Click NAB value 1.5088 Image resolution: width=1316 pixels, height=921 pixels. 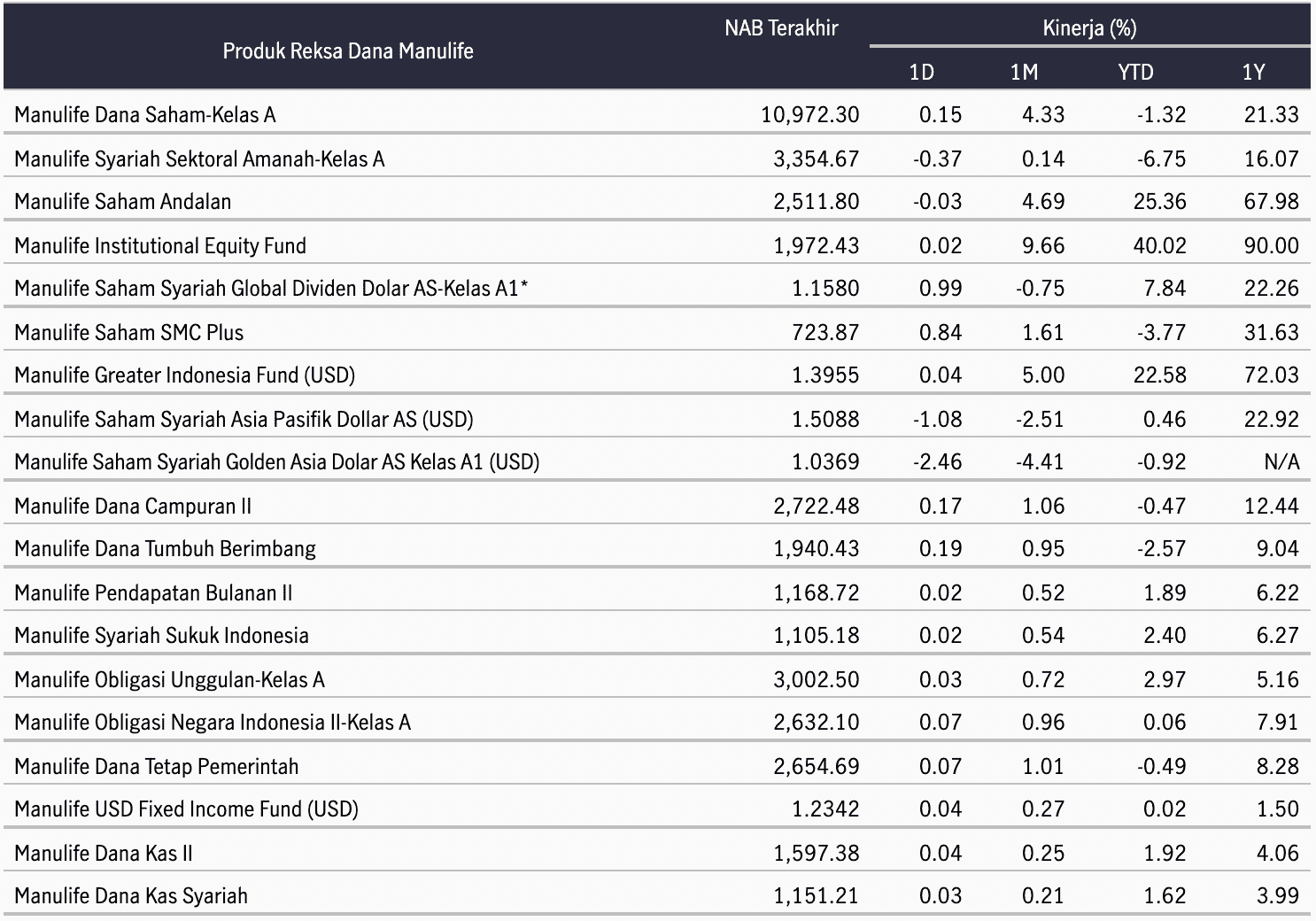(825, 419)
